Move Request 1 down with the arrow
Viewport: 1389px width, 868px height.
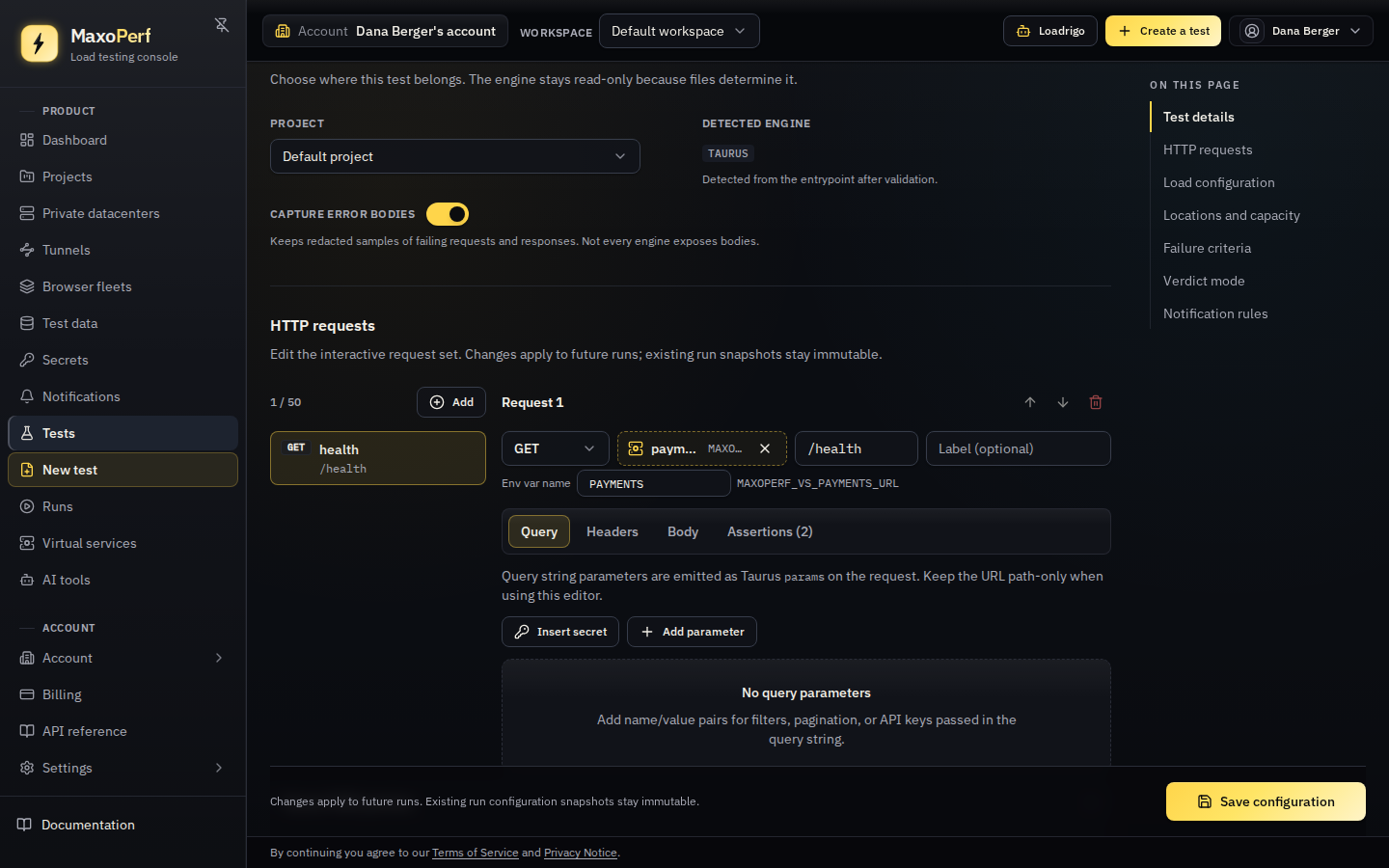click(1063, 402)
